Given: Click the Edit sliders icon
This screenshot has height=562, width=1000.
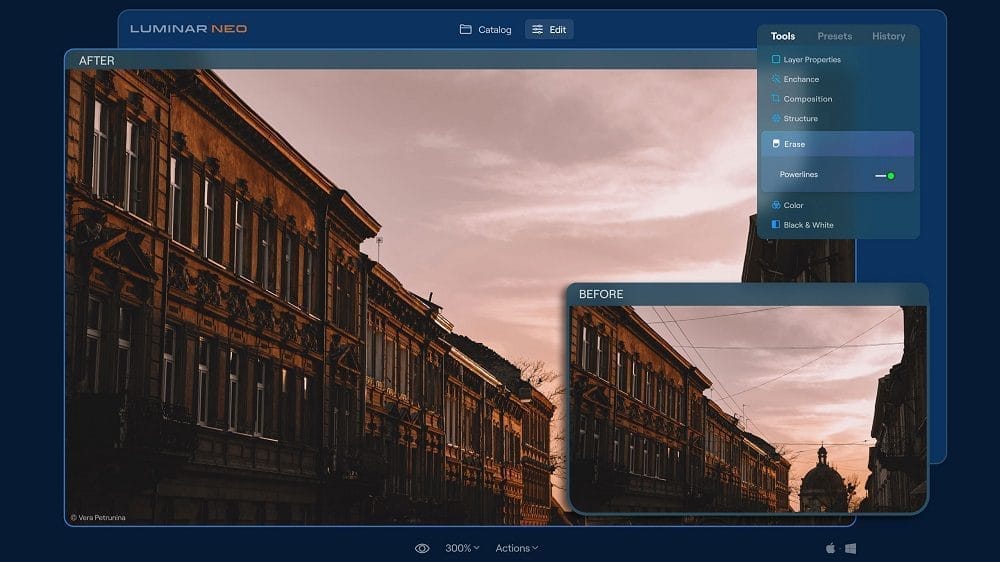Looking at the screenshot, I should tap(538, 29).
